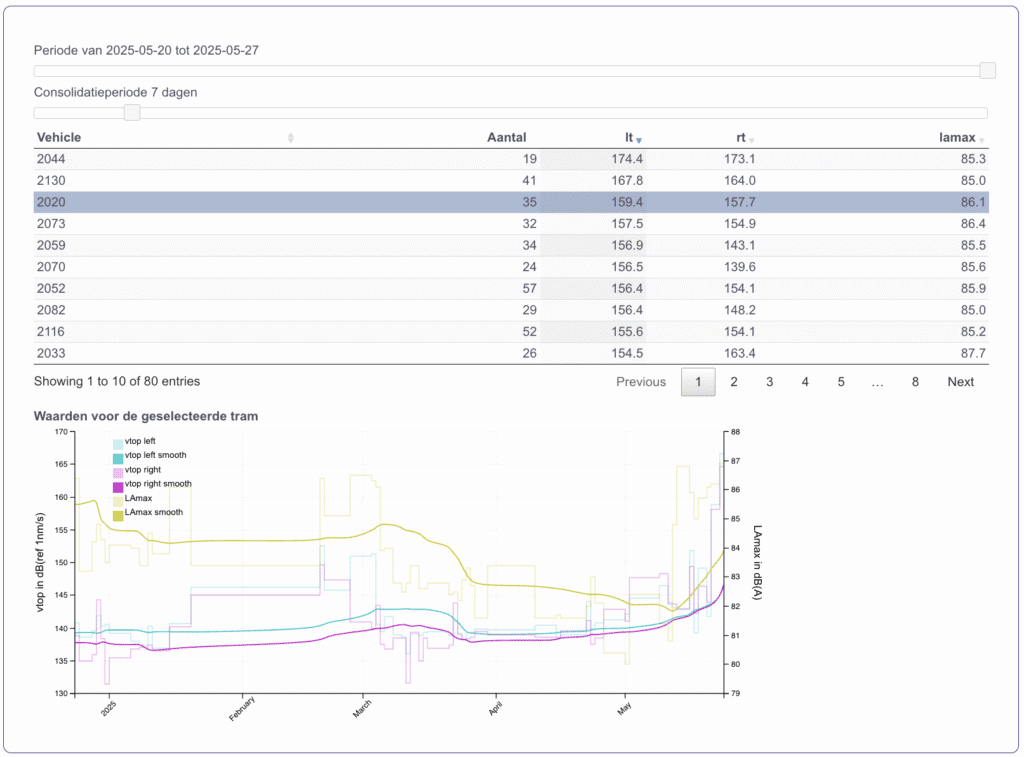Viewport: 1024px width, 757px height.
Task: Open page 8 of the table
Action: pos(915,382)
